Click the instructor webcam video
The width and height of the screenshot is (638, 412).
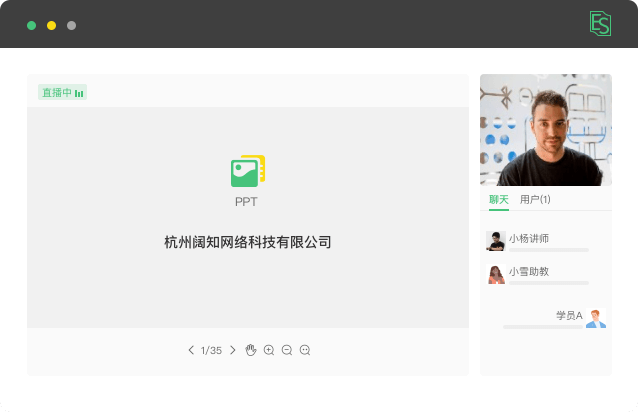(x=546, y=130)
